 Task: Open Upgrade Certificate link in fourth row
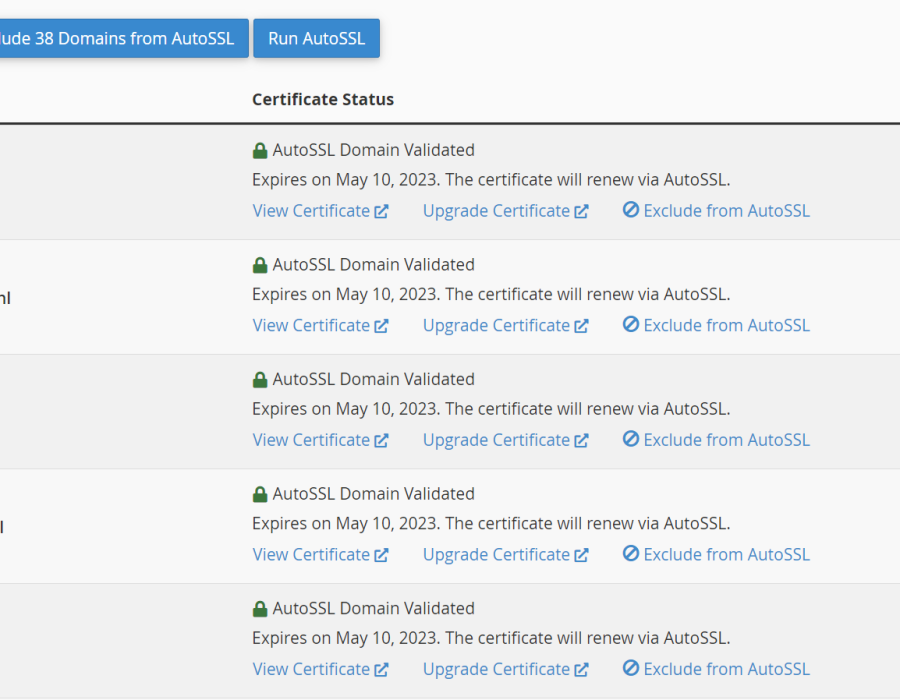506,555
